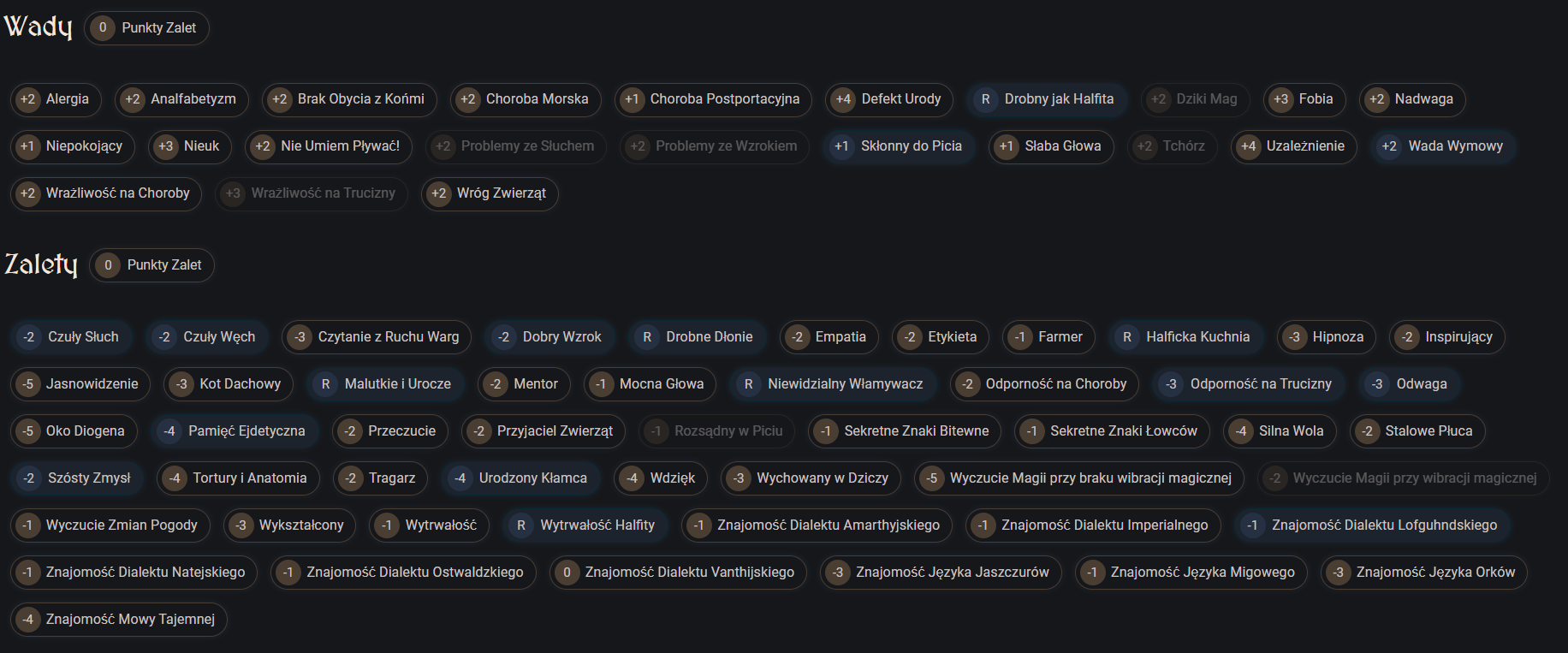Choose Znajomość Dialektu Vanthijskiego

[677, 573]
